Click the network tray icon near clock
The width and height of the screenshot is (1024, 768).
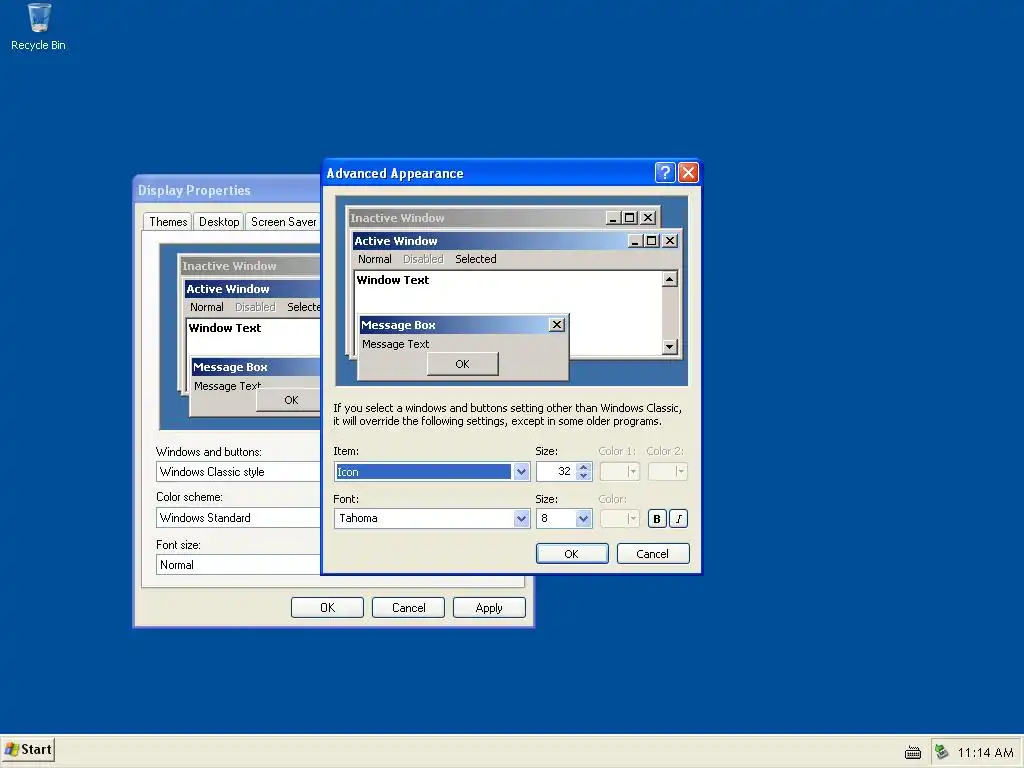(x=941, y=752)
